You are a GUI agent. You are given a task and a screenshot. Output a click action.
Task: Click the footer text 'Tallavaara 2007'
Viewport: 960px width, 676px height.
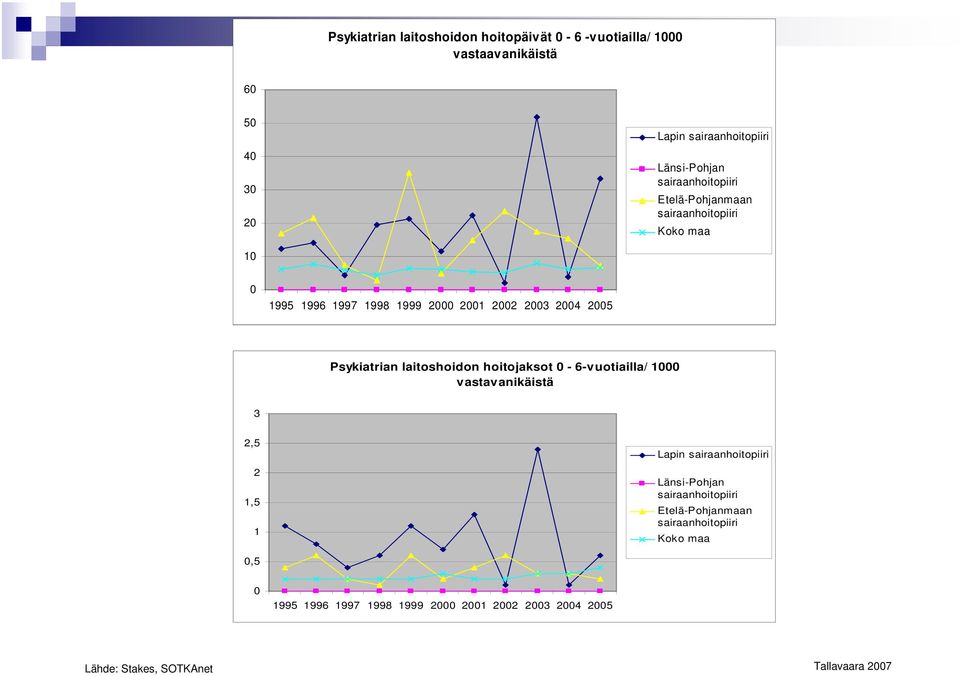pos(852,666)
